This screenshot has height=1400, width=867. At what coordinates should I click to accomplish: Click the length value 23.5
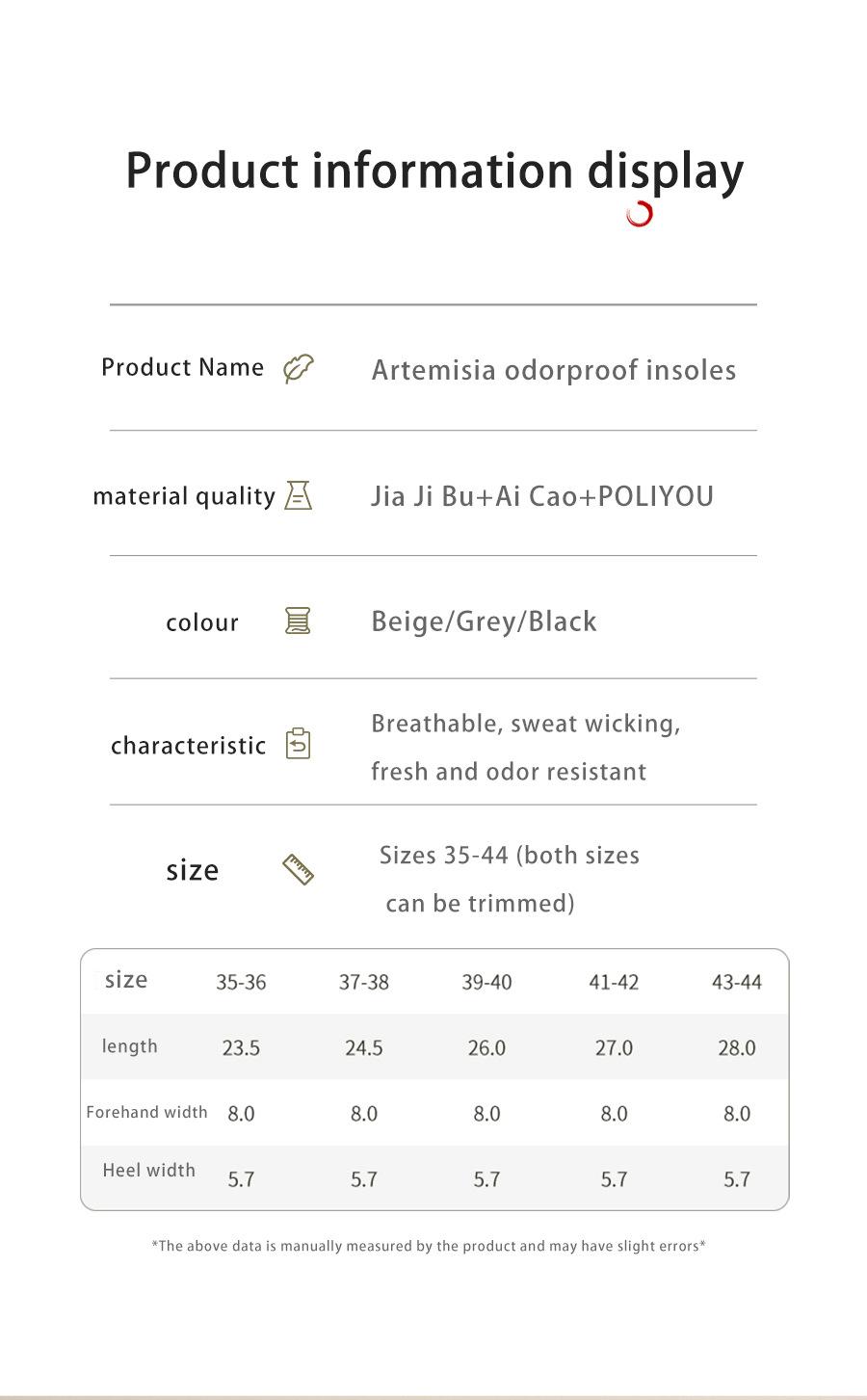click(x=241, y=1048)
